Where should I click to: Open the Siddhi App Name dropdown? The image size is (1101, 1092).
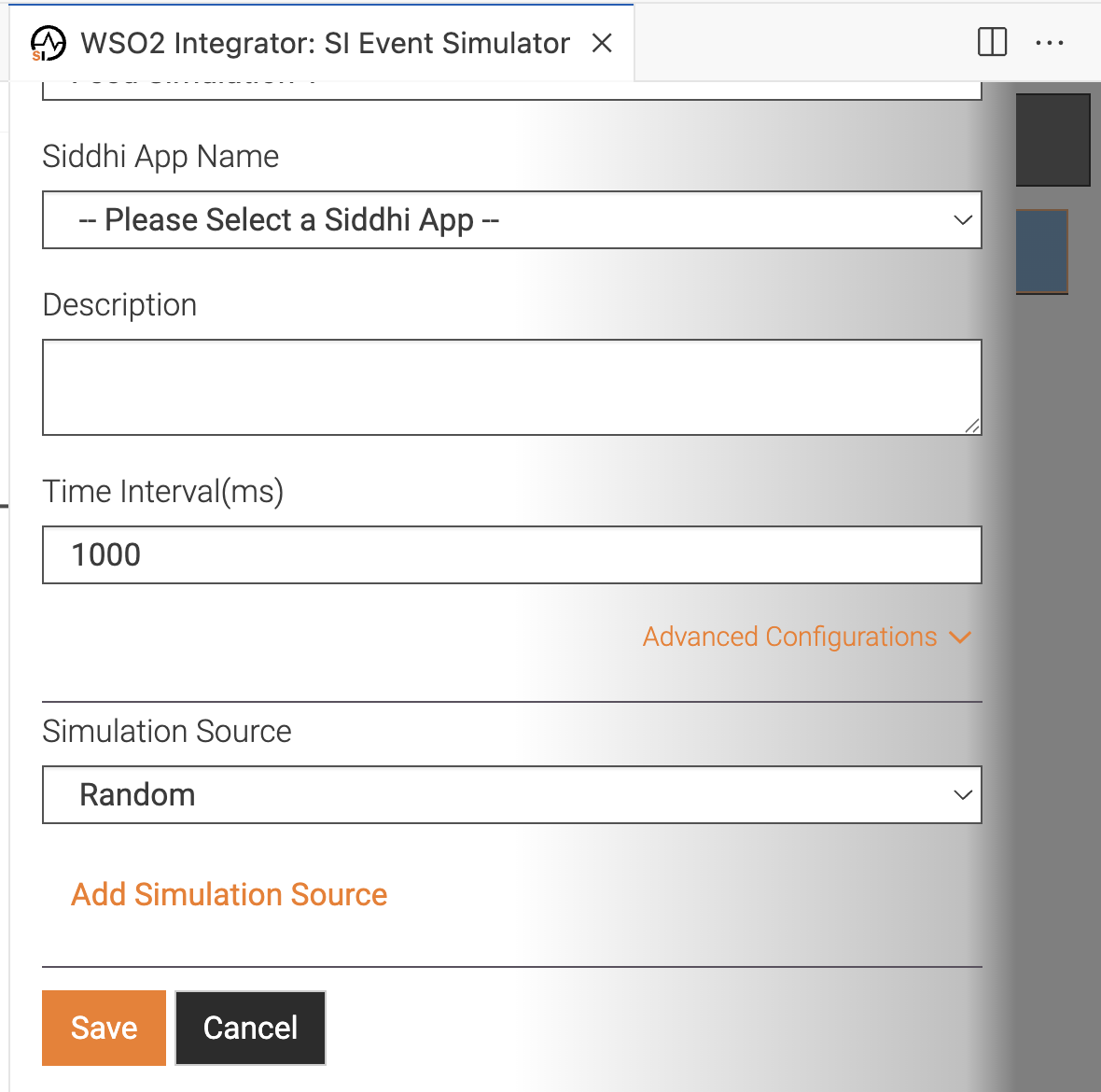click(x=512, y=220)
